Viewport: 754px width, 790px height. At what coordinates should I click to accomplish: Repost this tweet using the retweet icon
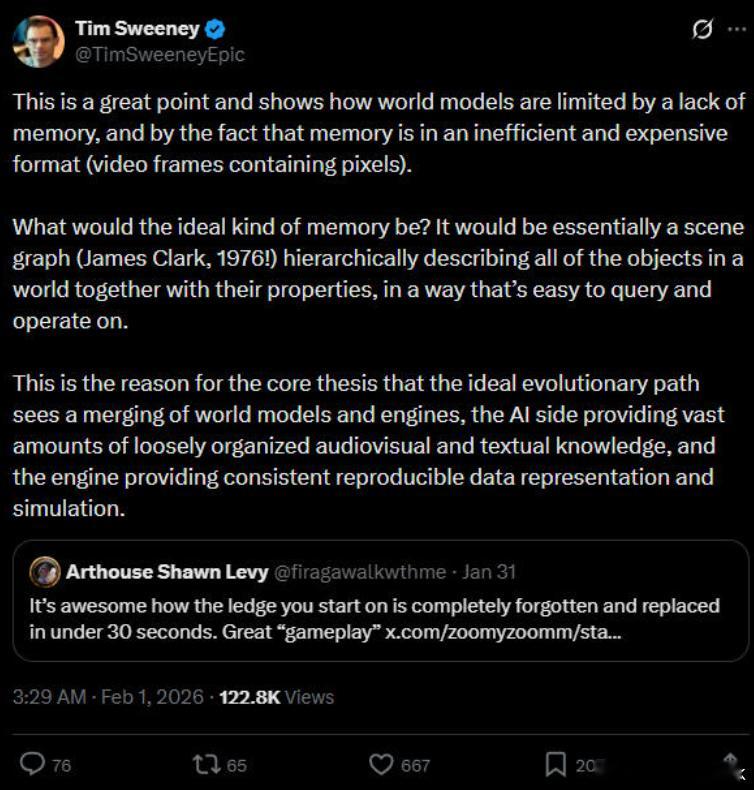204,764
